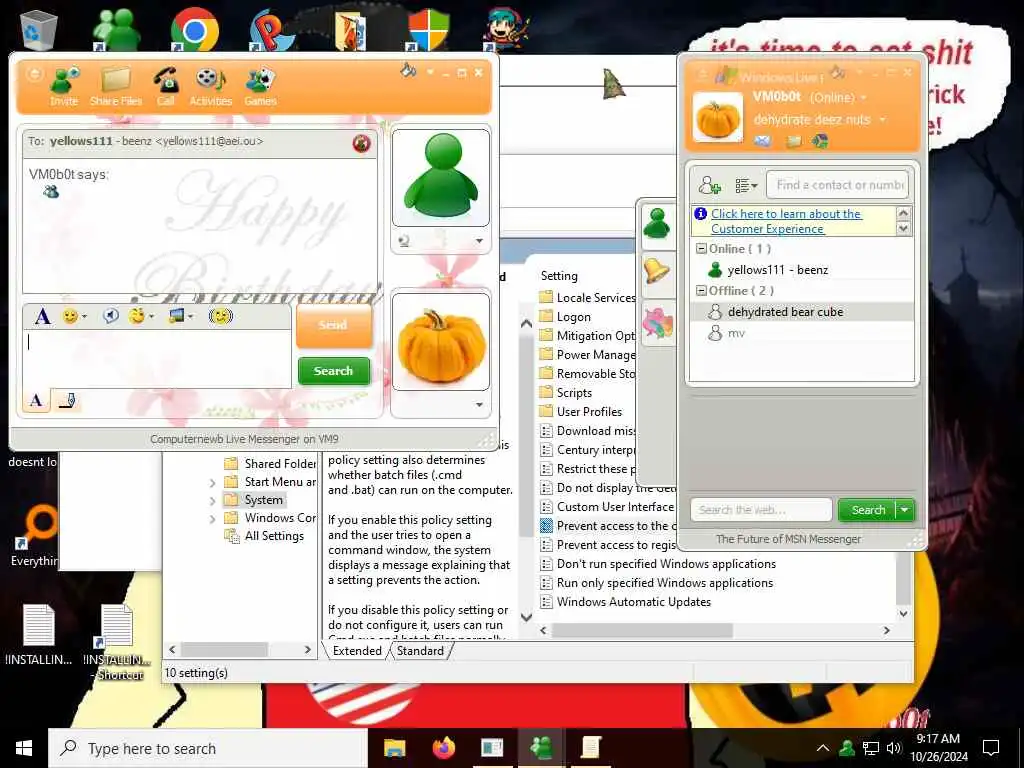Screen dimensions: 1024x768
Task: Start a Call from the chat toolbar
Action: [166, 87]
